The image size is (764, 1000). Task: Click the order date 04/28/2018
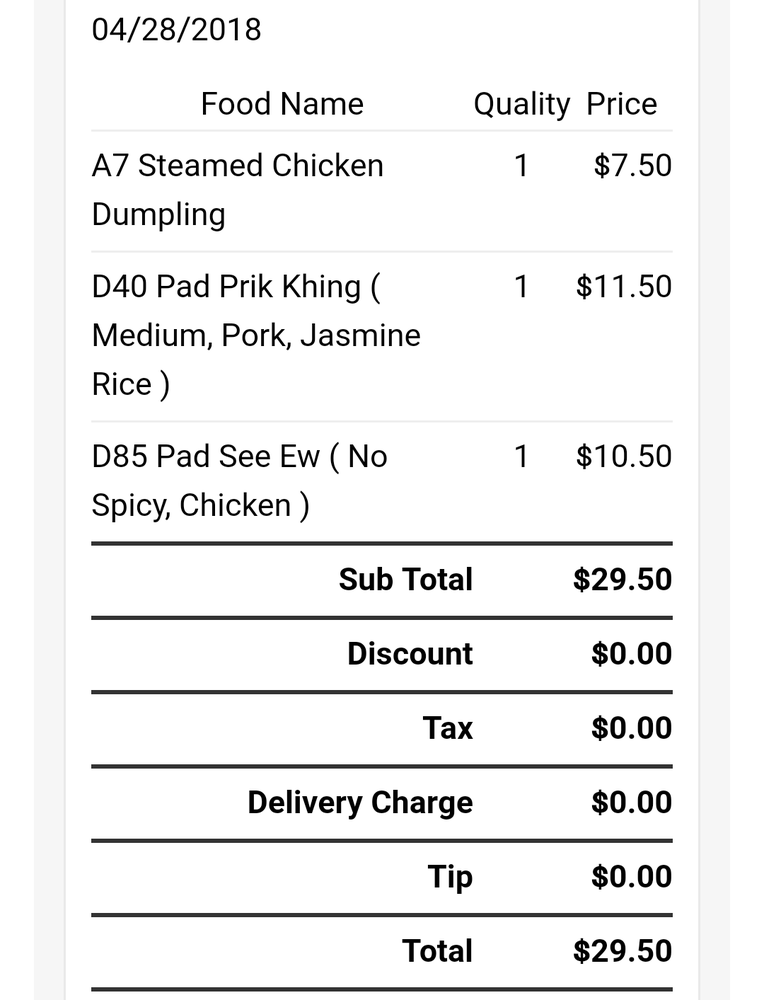pyautogui.click(x=176, y=30)
